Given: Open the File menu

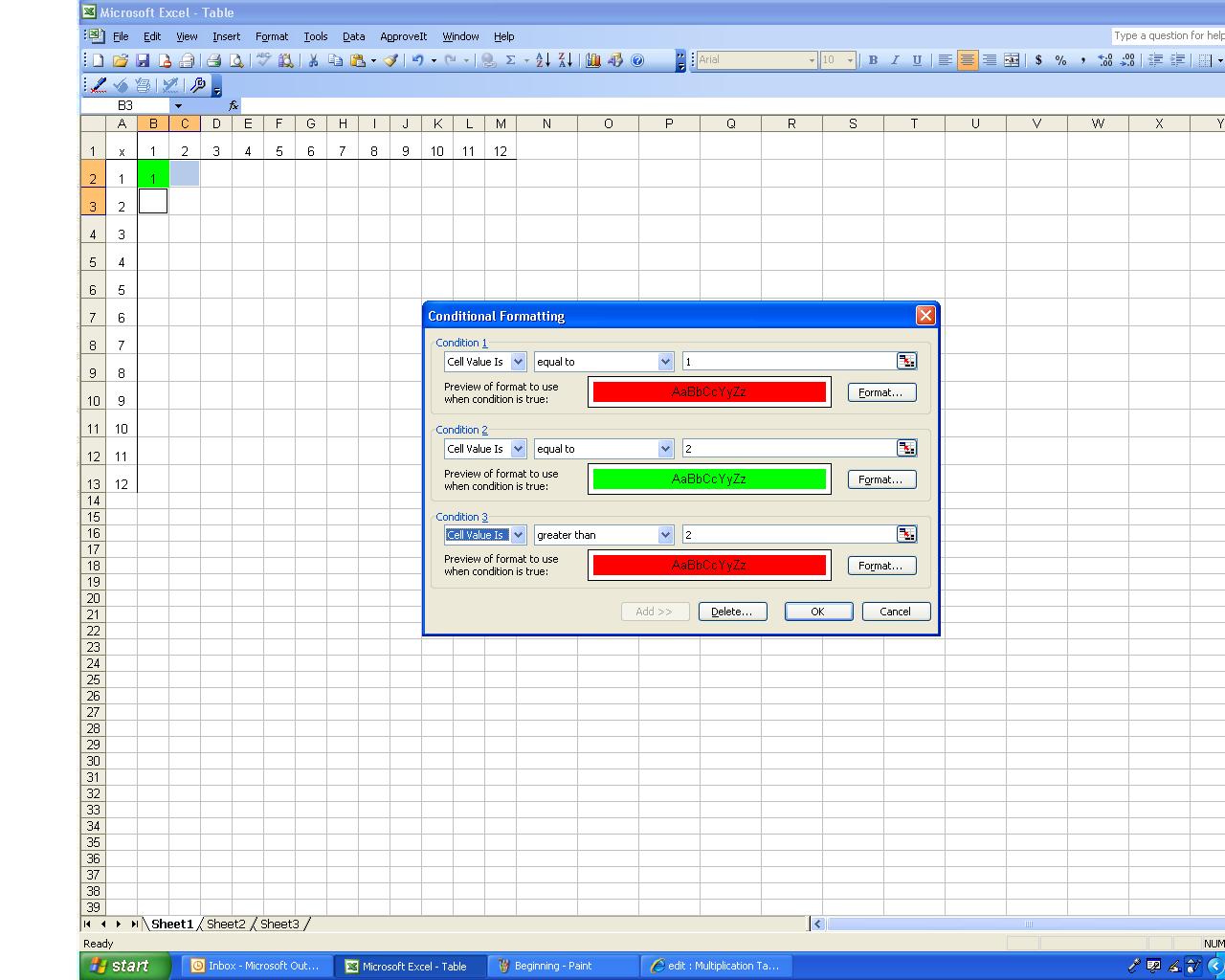Looking at the screenshot, I should click(121, 36).
